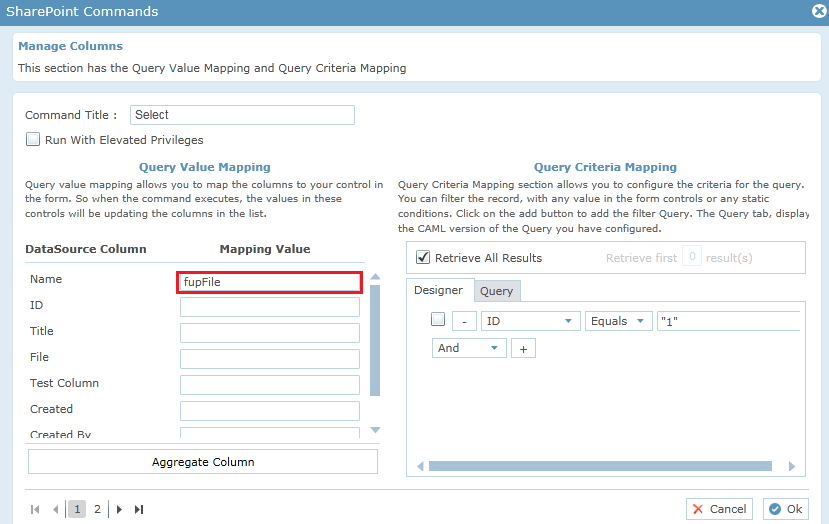Switch to the Query tab

[x=496, y=291]
